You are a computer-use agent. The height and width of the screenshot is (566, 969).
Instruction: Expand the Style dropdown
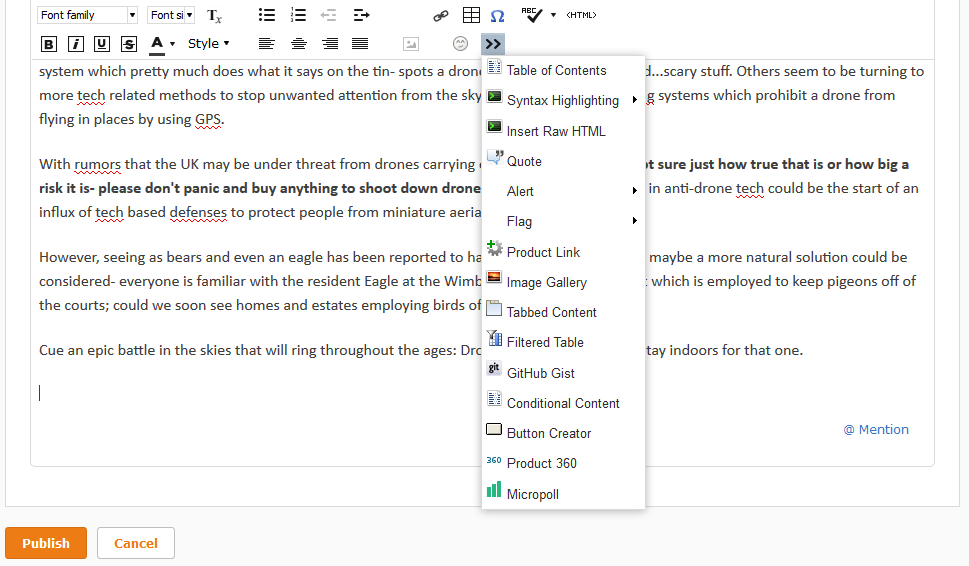(208, 44)
